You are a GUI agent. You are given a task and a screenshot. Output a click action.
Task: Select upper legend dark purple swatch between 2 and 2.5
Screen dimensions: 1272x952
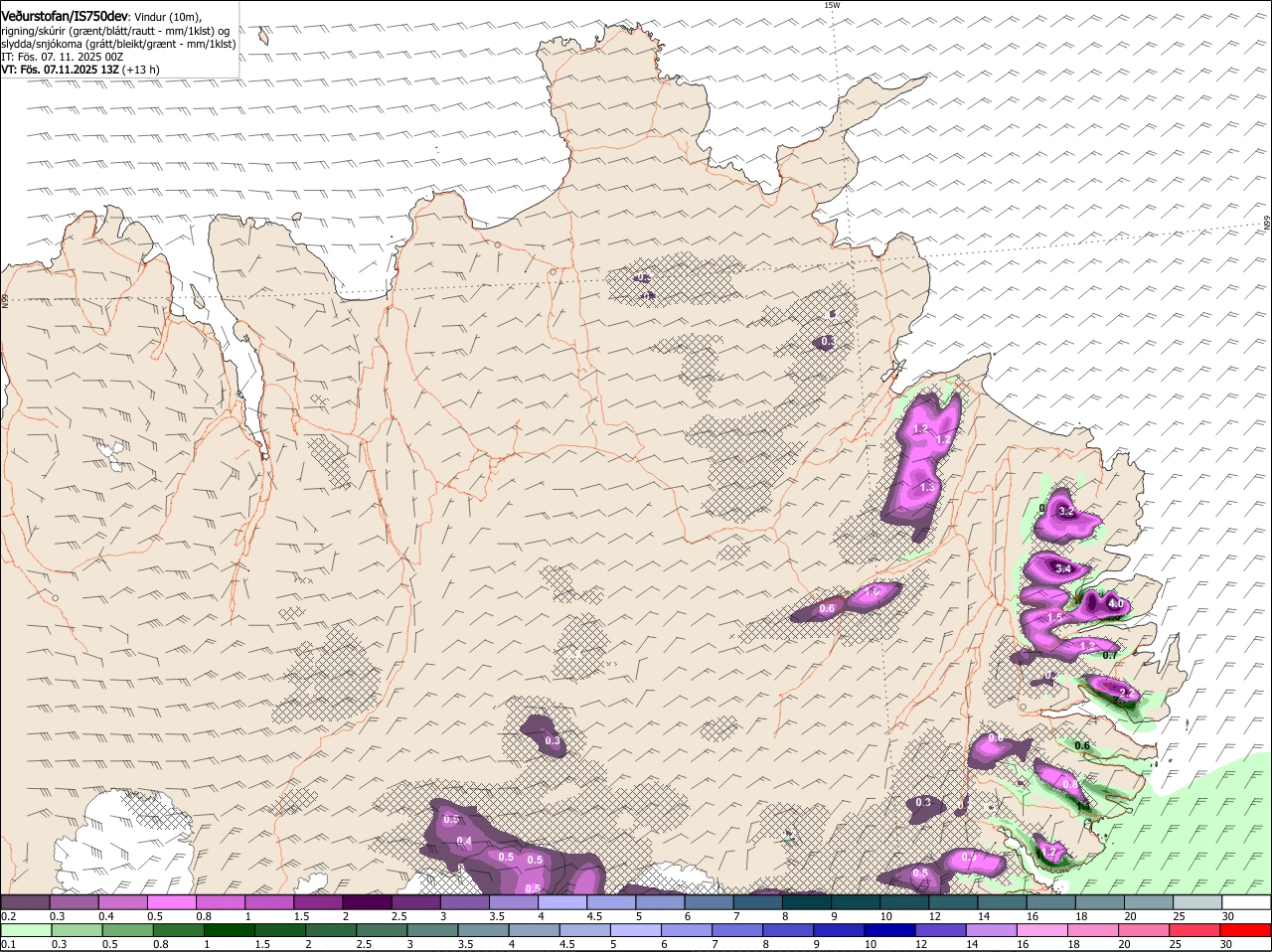click(x=366, y=902)
